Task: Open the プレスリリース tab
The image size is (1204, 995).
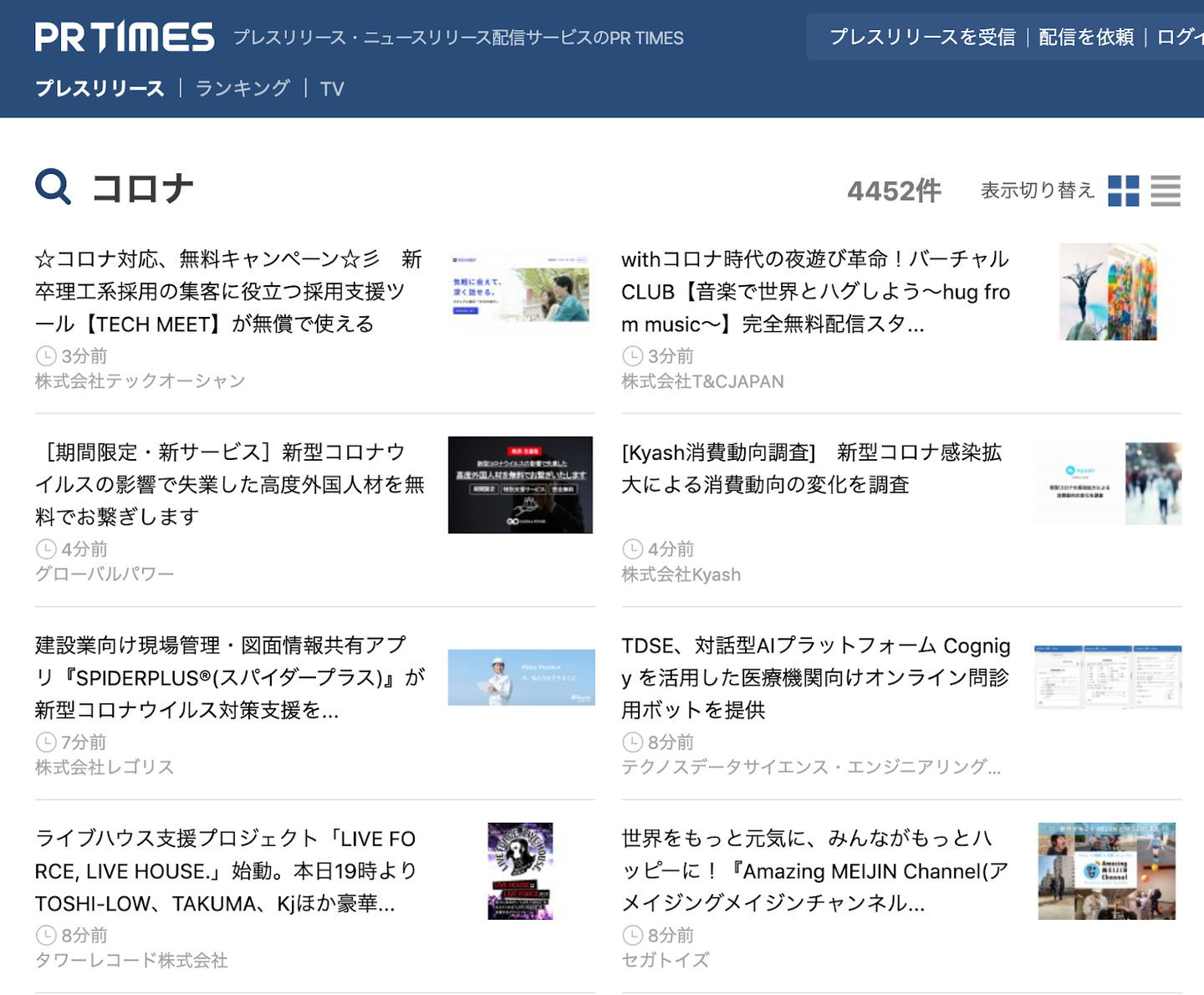Action: (x=99, y=89)
